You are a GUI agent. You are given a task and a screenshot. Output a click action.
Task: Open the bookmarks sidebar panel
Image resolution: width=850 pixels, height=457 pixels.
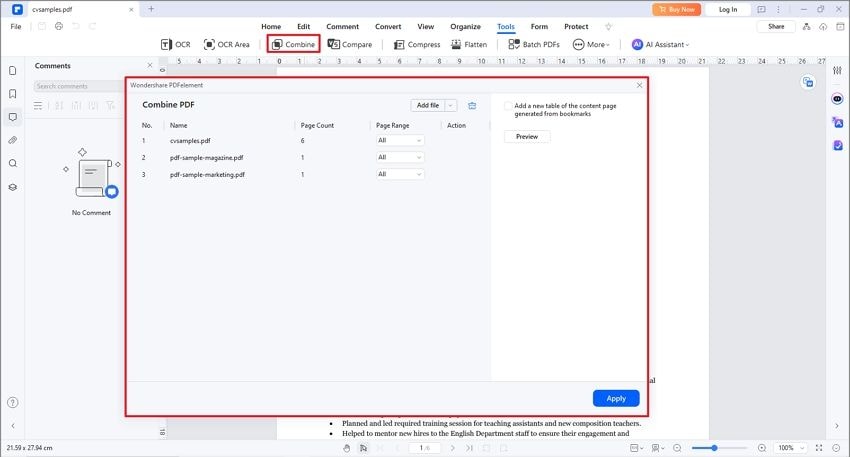(12, 94)
